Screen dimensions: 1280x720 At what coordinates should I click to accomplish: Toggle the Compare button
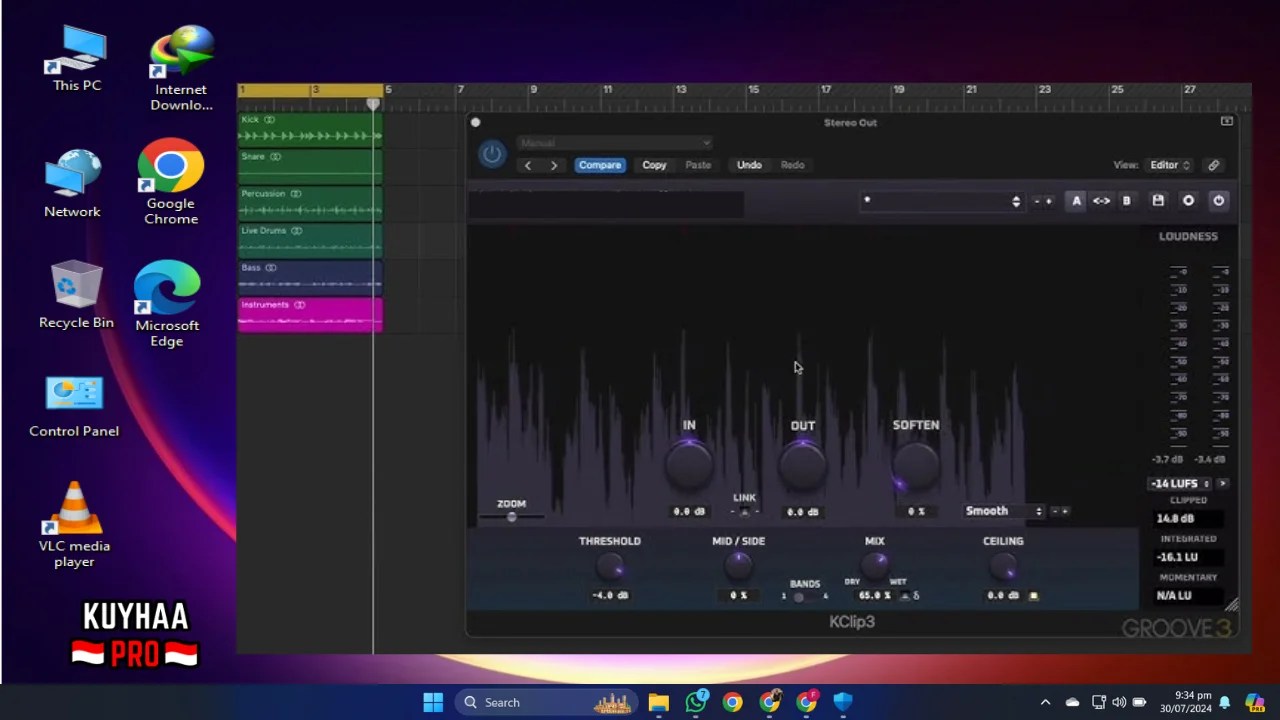(600, 165)
